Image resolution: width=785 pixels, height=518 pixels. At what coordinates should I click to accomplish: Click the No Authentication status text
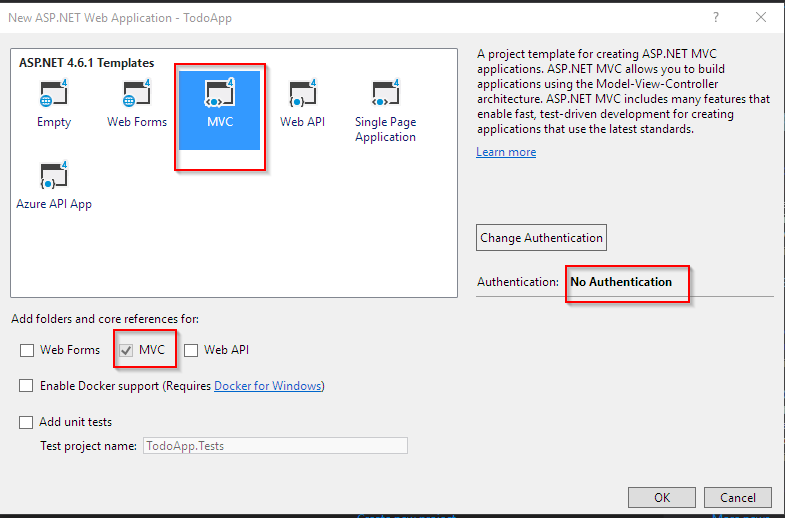click(621, 282)
